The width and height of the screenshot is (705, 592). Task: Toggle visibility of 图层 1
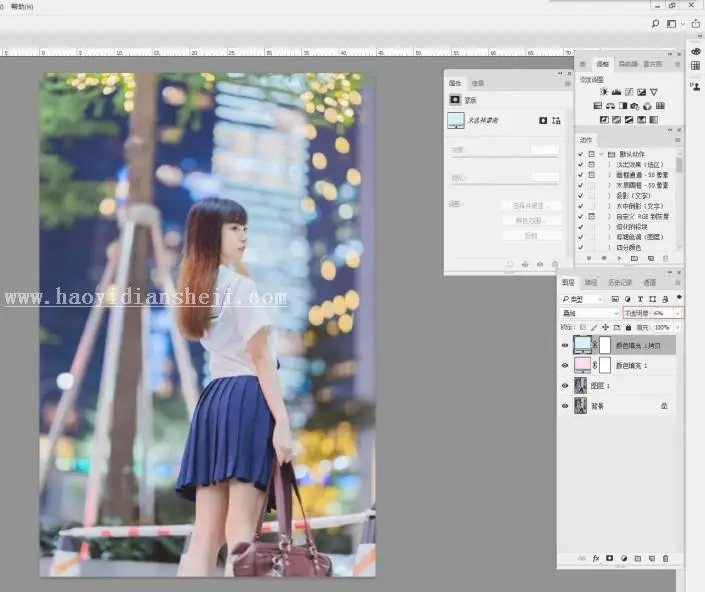565,386
